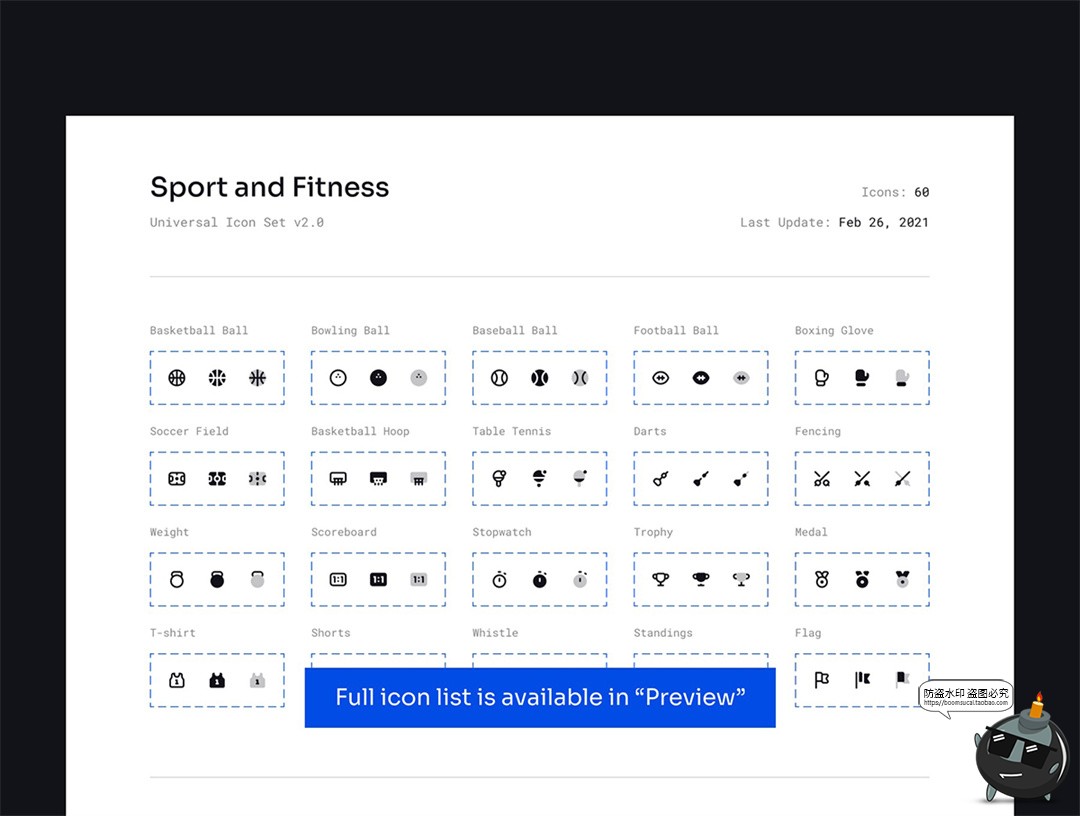Image resolution: width=1080 pixels, height=816 pixels.
Task: Click the blue "Full icon list" banner
Action: click(540, 697)
